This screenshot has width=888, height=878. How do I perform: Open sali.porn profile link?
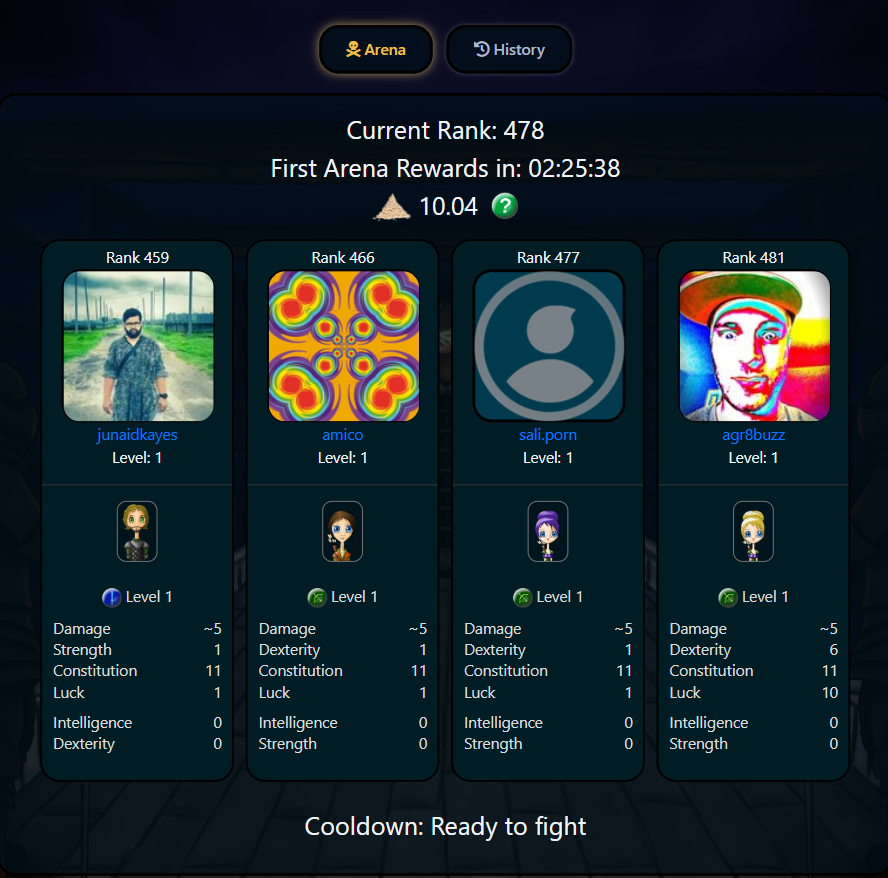click(x=548, y=434)
